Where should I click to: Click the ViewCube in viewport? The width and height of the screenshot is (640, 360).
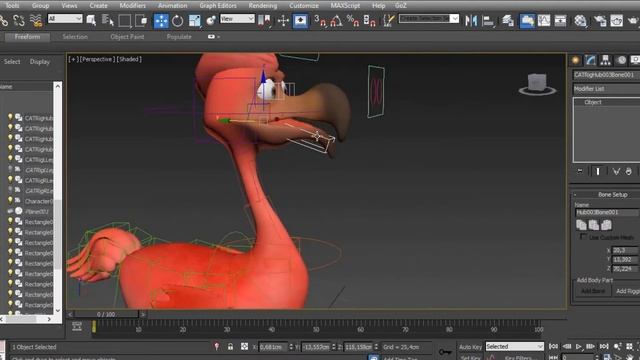pos(537,84)
